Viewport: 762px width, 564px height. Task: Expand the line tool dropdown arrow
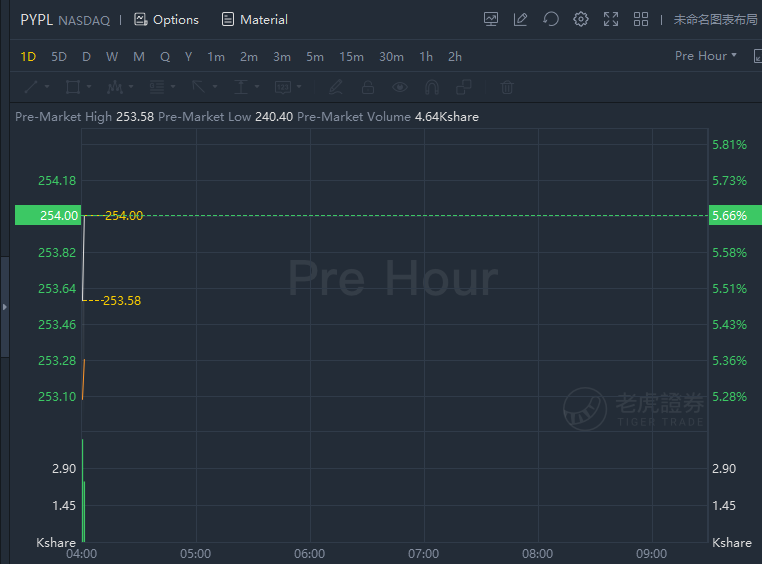47,87
